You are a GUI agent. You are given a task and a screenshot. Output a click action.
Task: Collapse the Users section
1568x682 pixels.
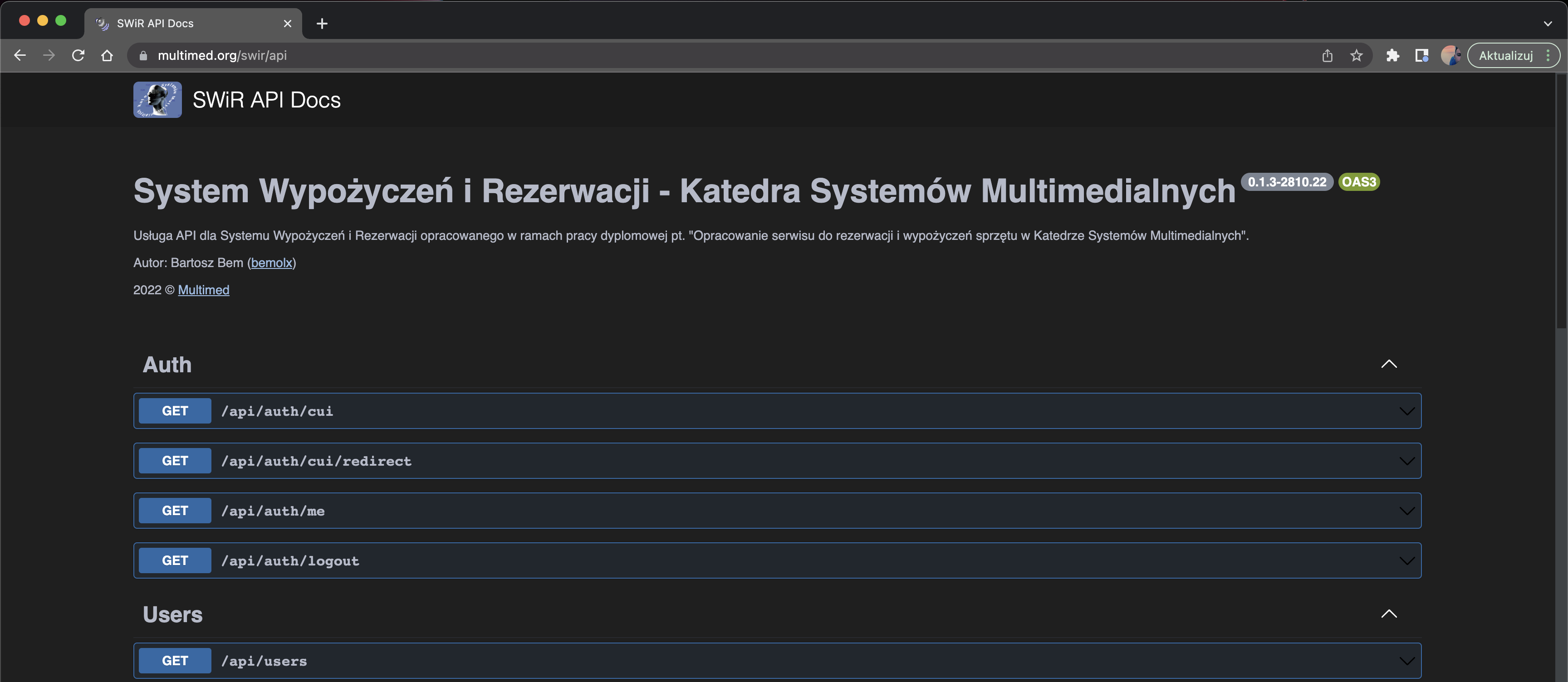coord(1388,614)
